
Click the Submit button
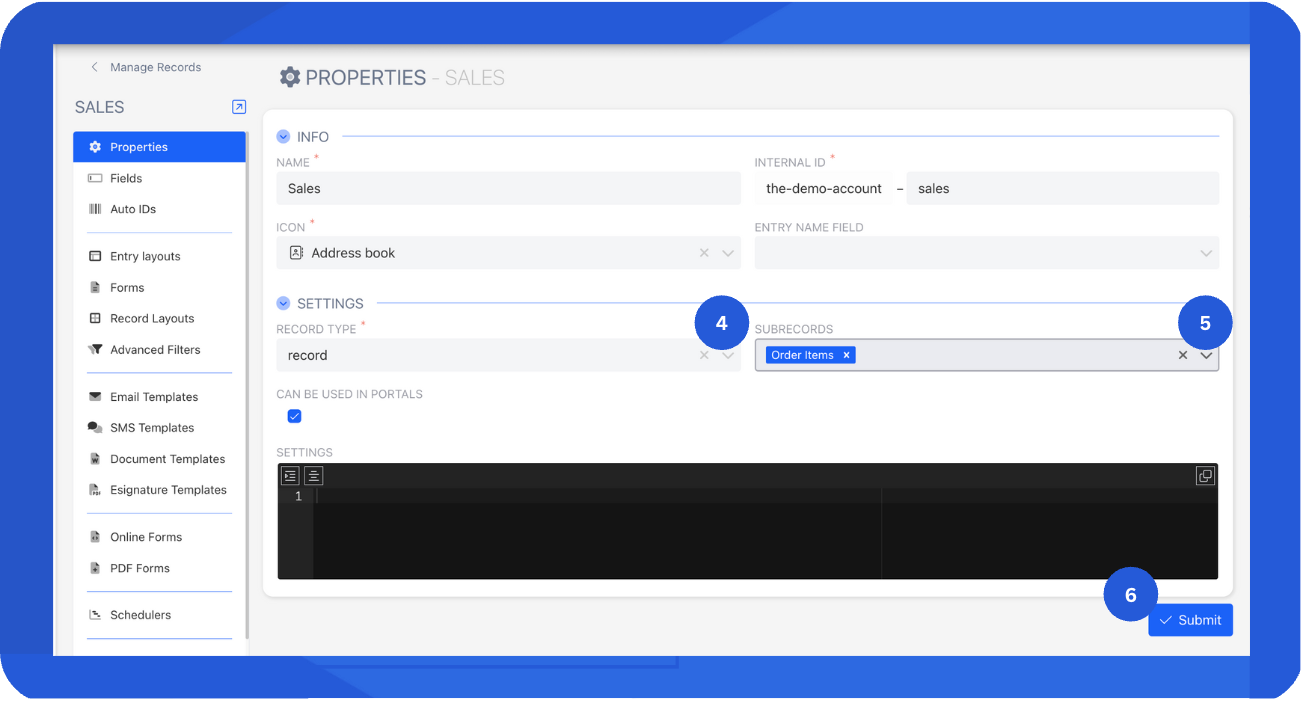click(x=1190, y=620)
